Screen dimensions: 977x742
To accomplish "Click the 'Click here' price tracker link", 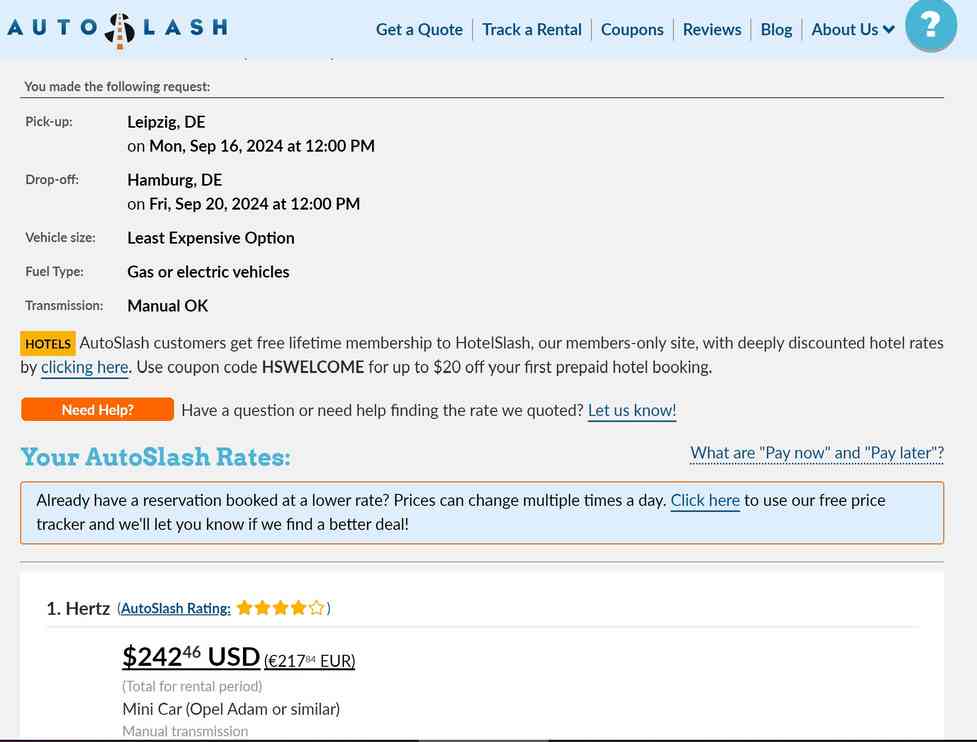I will point(705,500).
